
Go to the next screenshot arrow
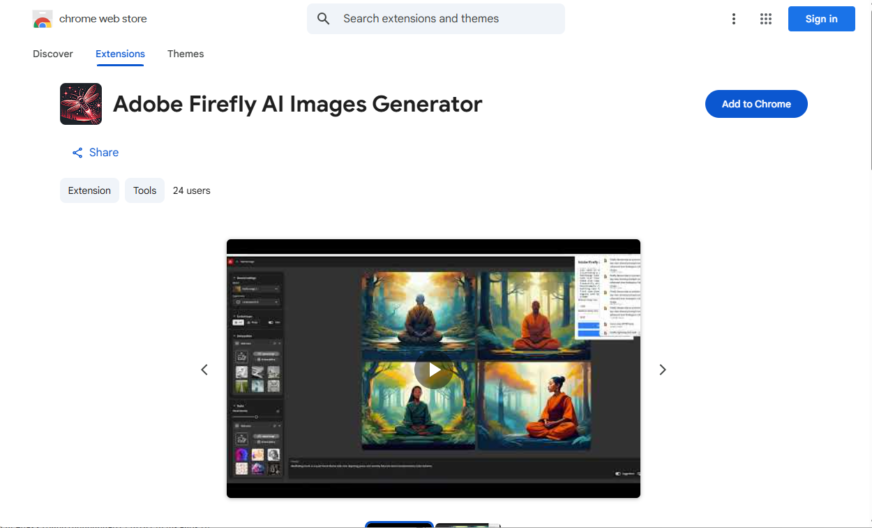point(662,369)
